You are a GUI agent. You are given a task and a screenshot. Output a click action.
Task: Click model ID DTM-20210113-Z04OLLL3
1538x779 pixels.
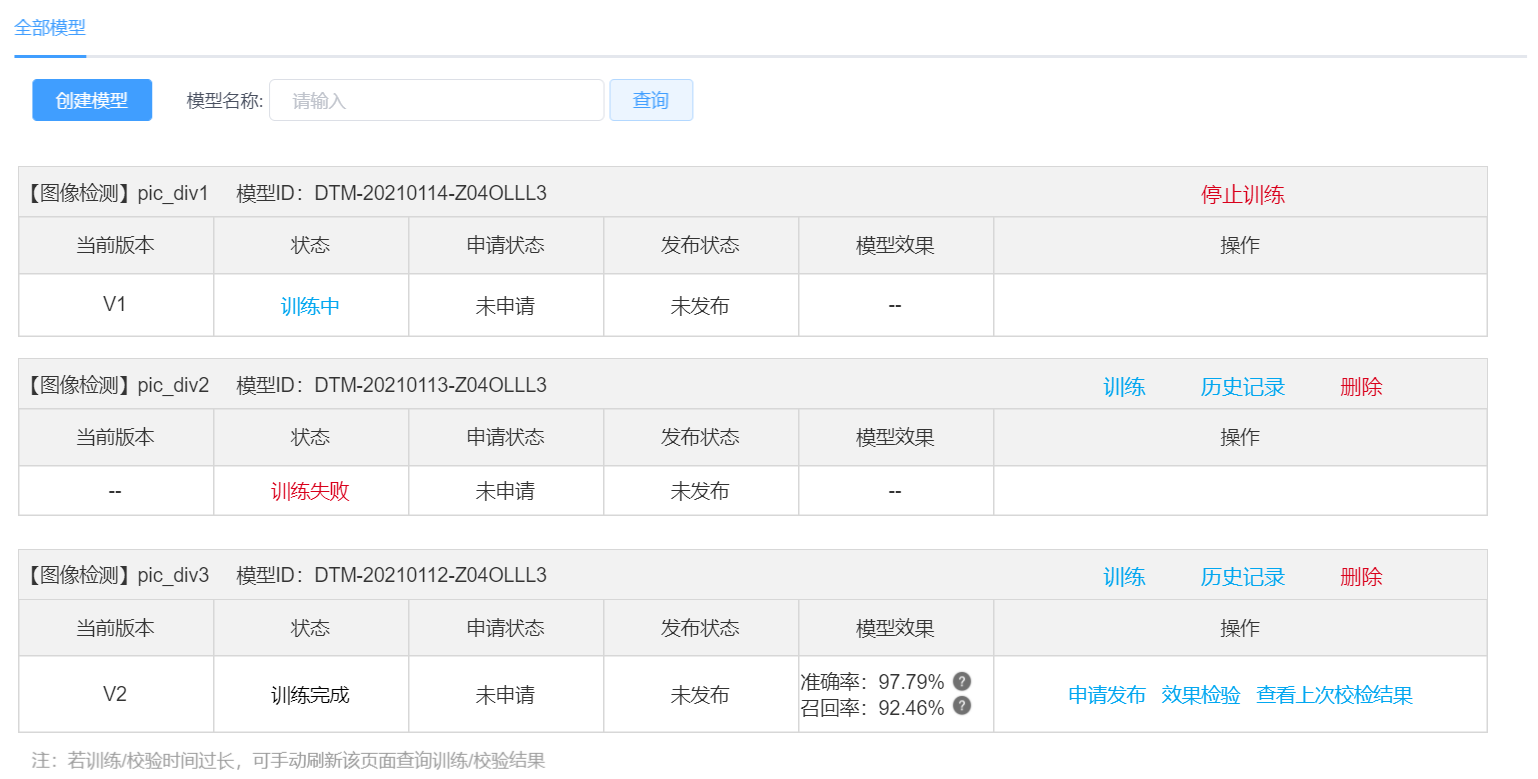(431, 385)
